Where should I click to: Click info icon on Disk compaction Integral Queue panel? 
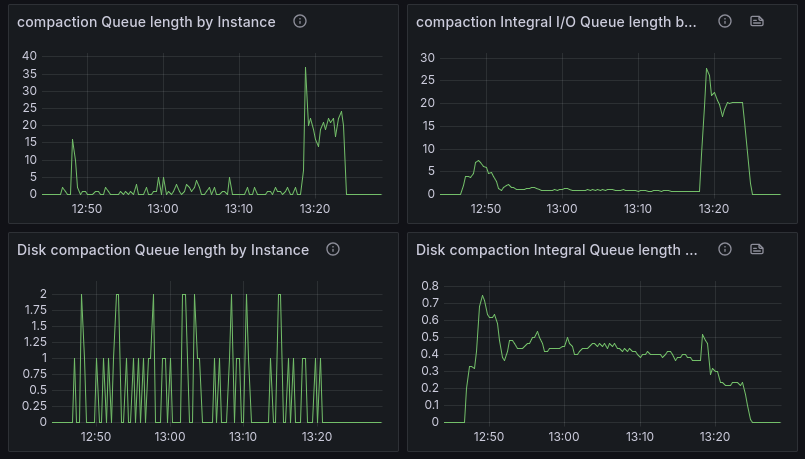click(726, 249)
